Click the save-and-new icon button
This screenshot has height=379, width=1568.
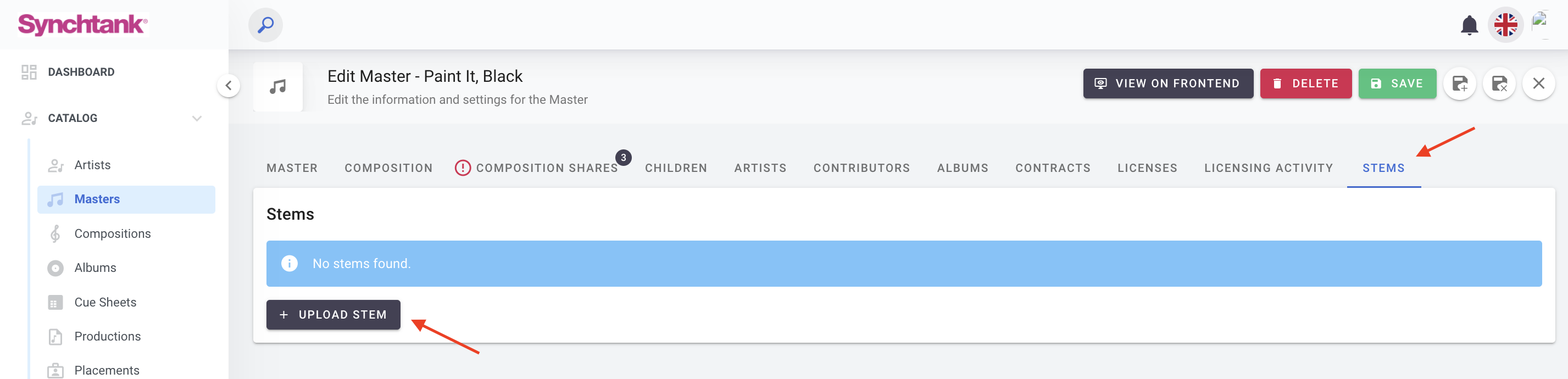(x=1460, y=83)
